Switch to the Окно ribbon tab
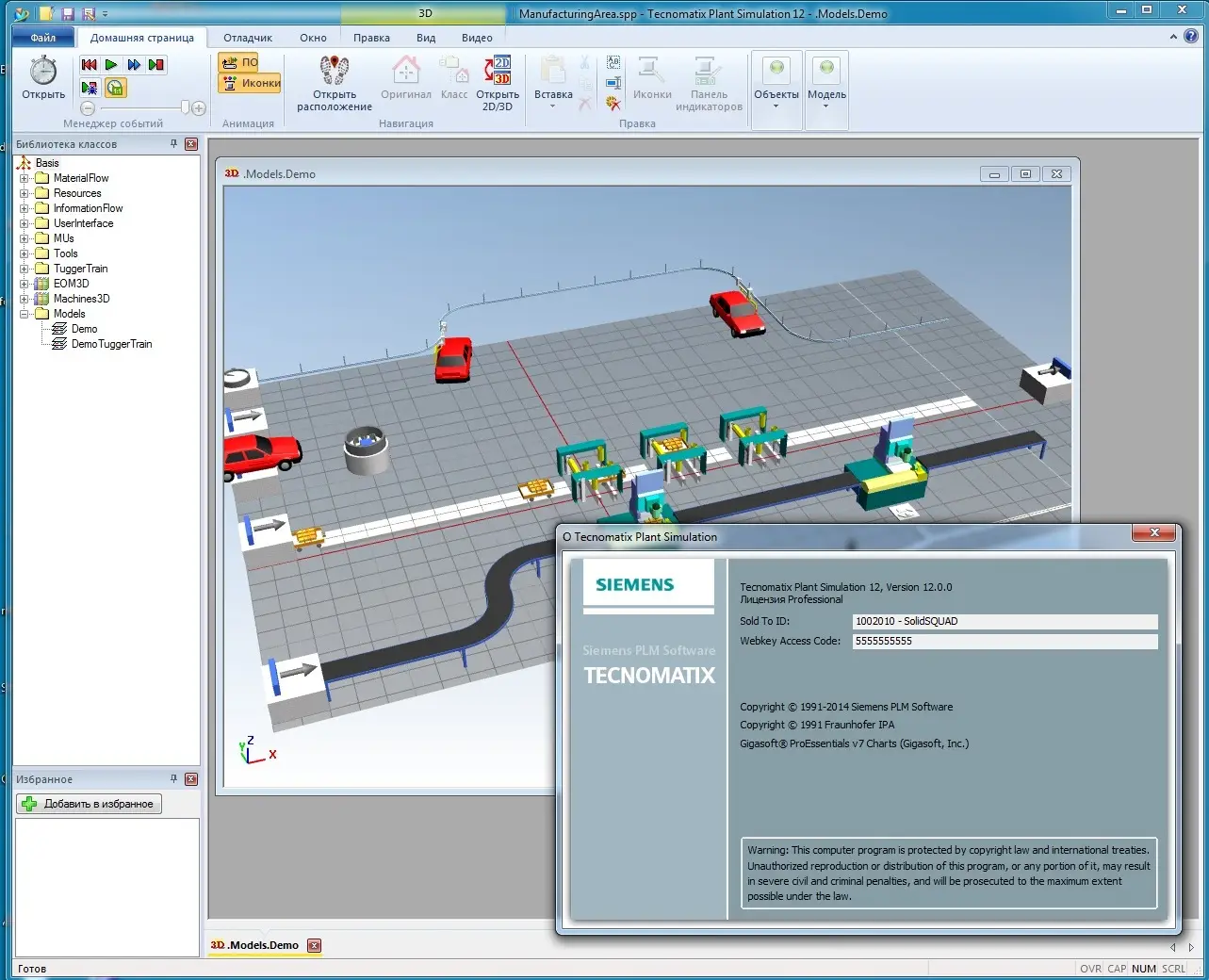The height and width of the screenshot is (980, 1209). point(313,38)
